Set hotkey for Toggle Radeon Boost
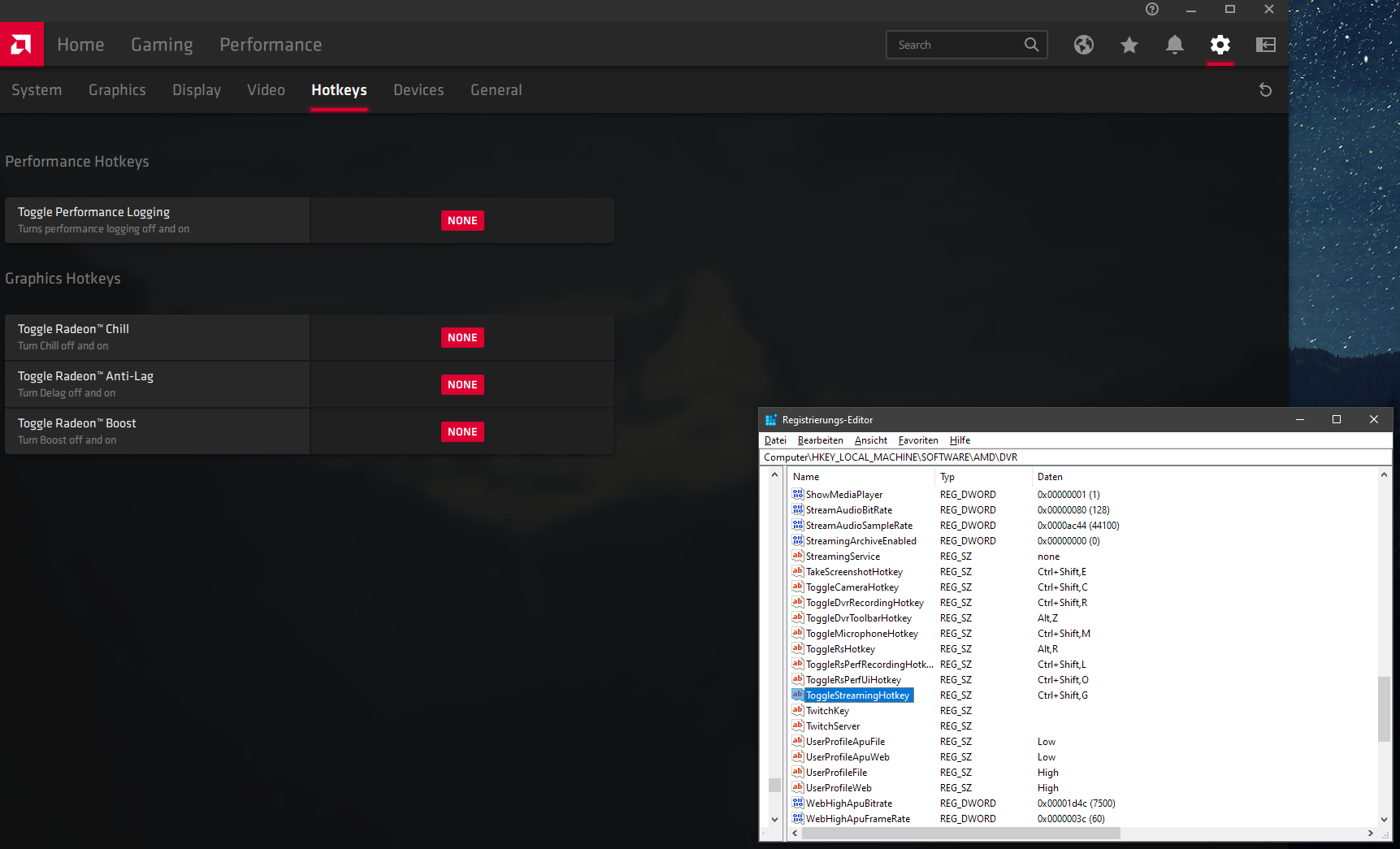1400x849 pixels. tap(462, 431)
